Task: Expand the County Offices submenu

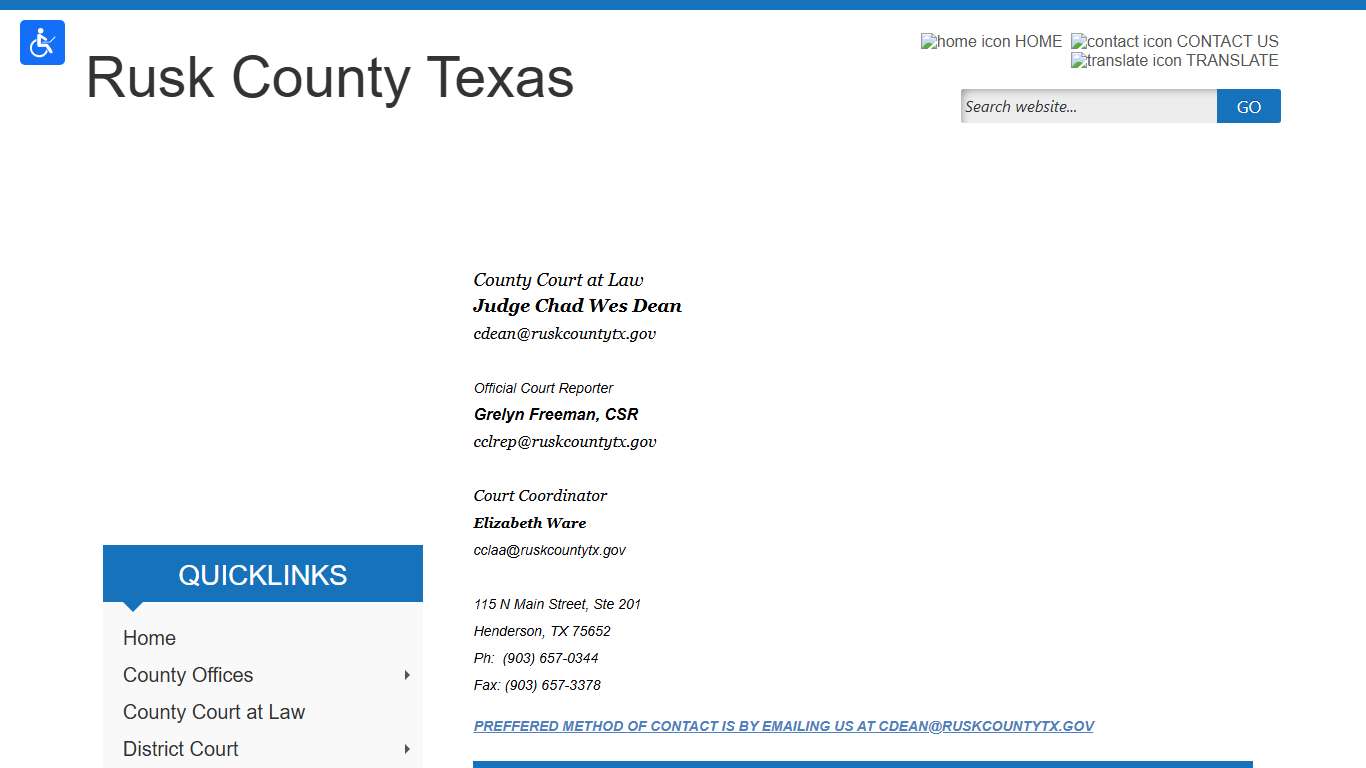Action: click(406, 675)
